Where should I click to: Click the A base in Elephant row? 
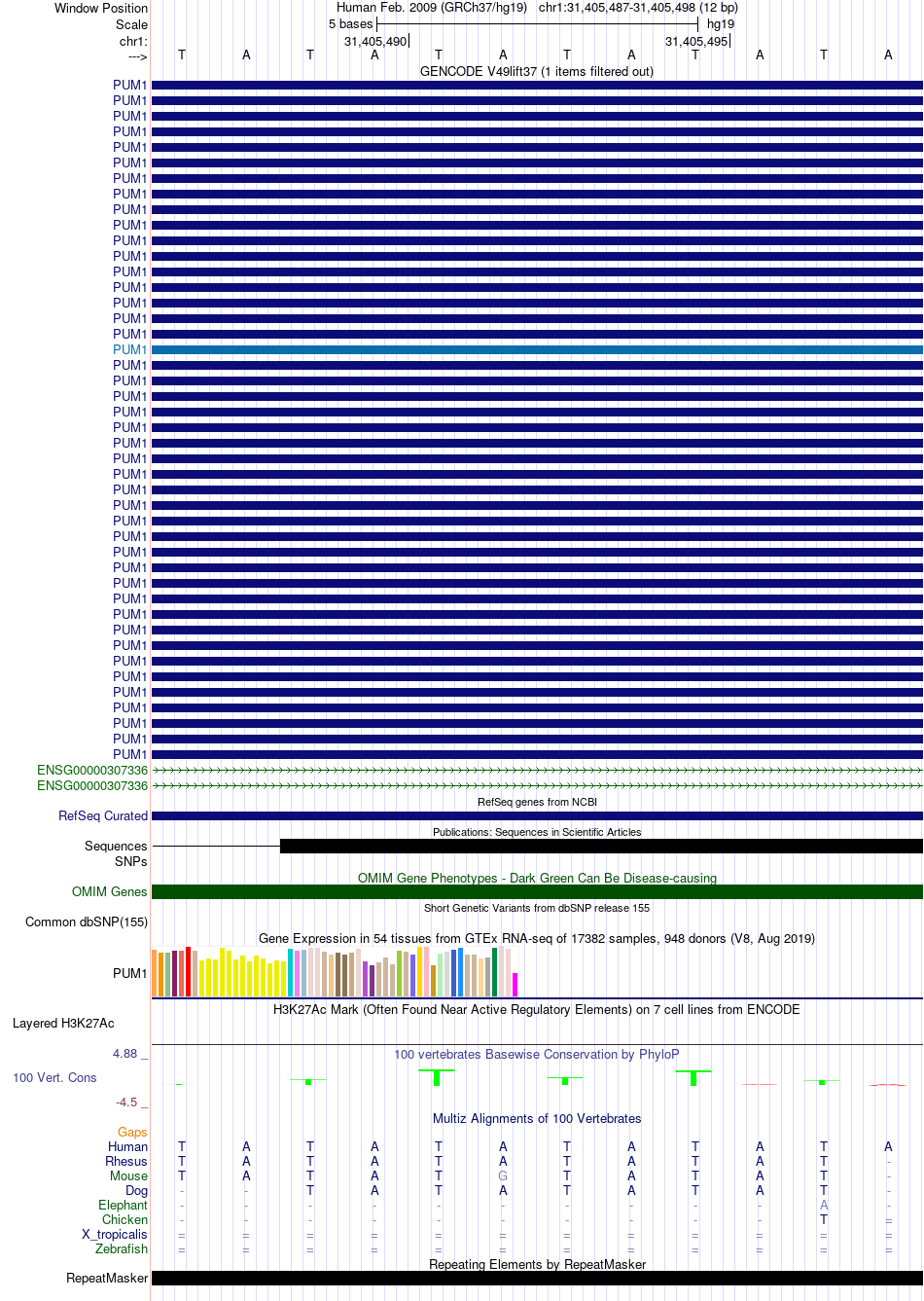coord(824,1205)
